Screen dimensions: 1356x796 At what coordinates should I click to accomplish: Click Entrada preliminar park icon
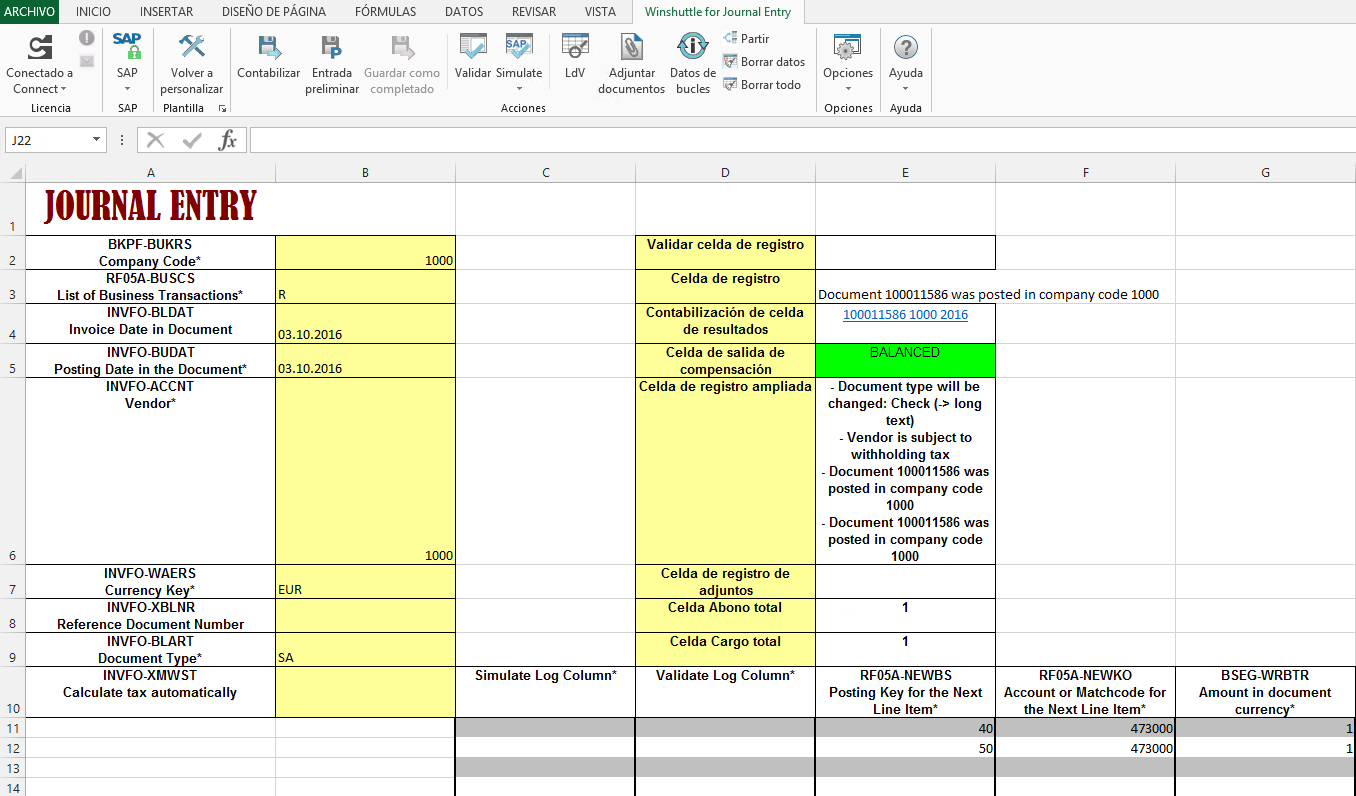point(332,47)
